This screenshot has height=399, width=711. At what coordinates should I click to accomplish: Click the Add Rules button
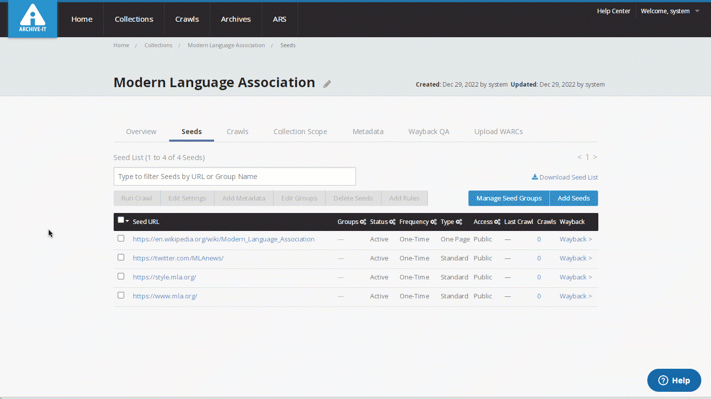[x=404, y=198]
